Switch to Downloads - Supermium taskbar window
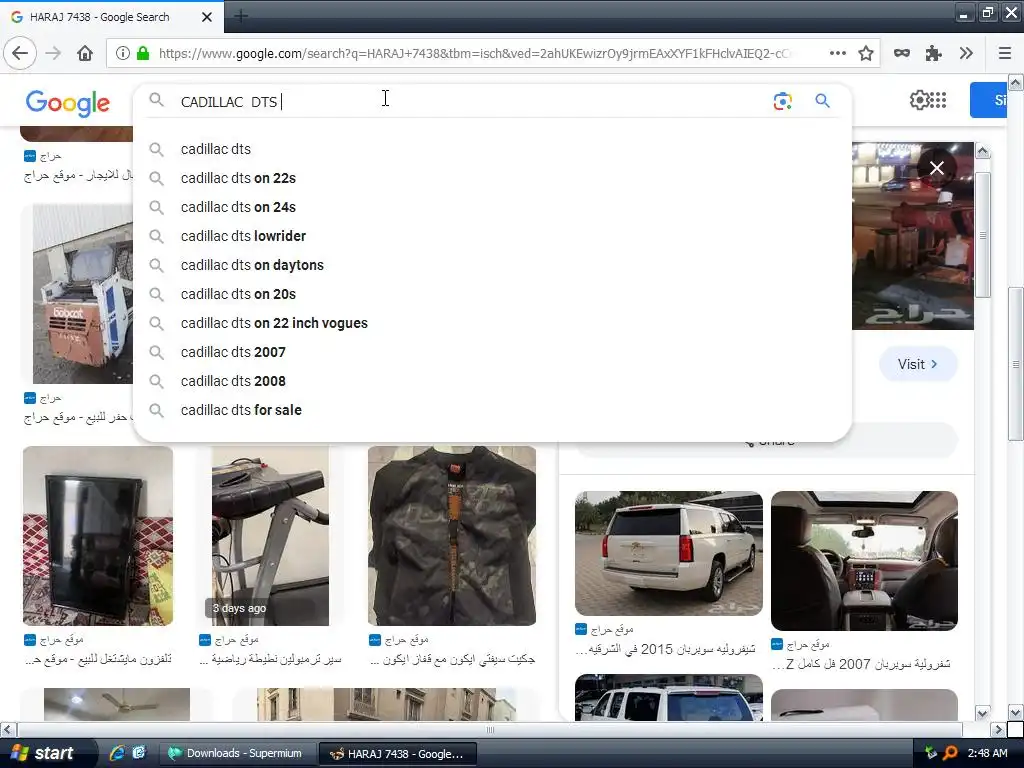 pyautogui.click(x=238, y=754)
